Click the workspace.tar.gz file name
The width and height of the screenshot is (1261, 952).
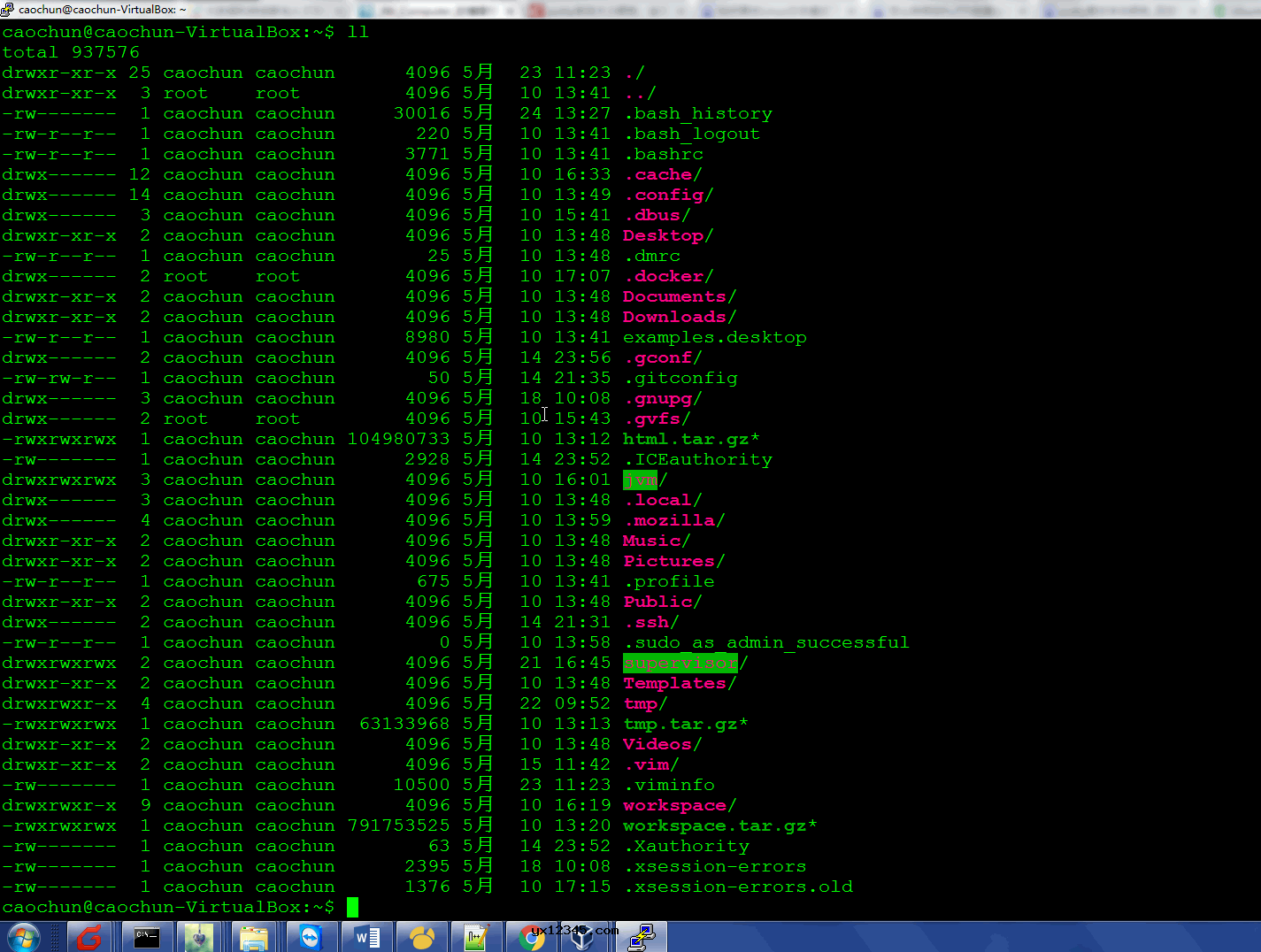(x=715, y=825)
